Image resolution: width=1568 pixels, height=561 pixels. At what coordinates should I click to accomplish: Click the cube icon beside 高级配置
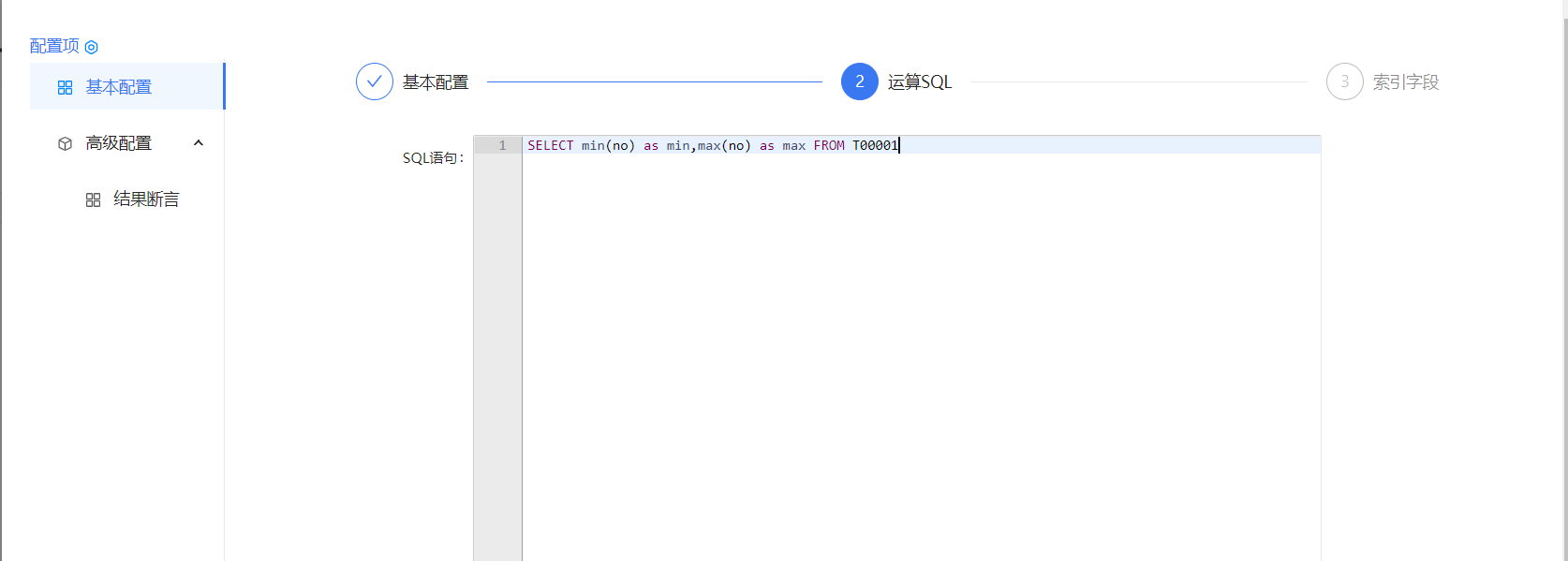(x=65, y=143)
